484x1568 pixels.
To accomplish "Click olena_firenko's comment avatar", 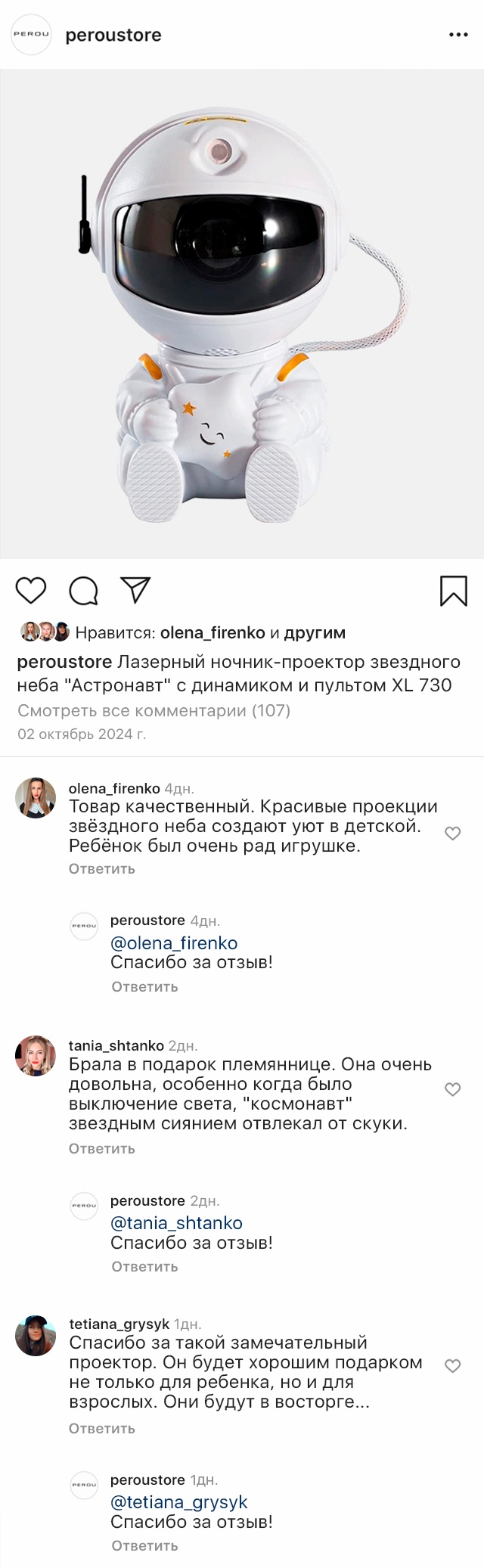I will [36, 798].
